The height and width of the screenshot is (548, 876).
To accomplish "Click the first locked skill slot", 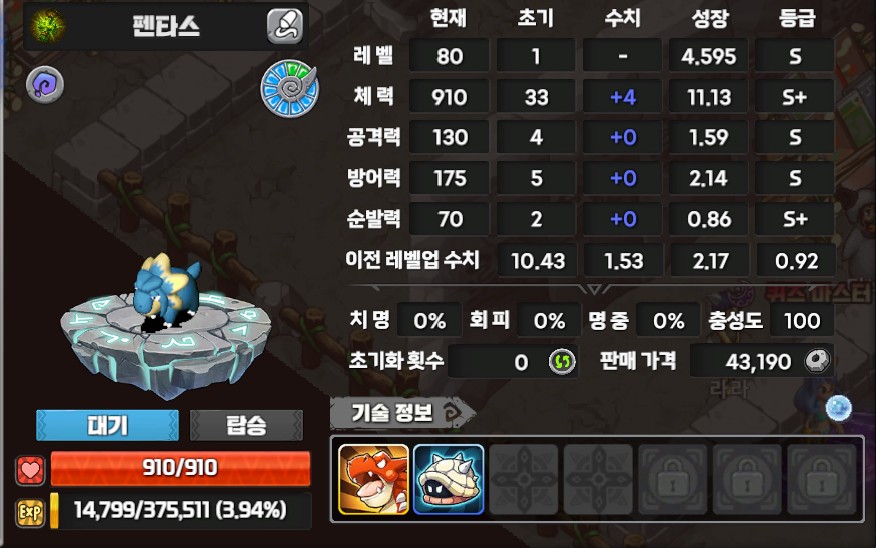I will (x=673, y=479).
